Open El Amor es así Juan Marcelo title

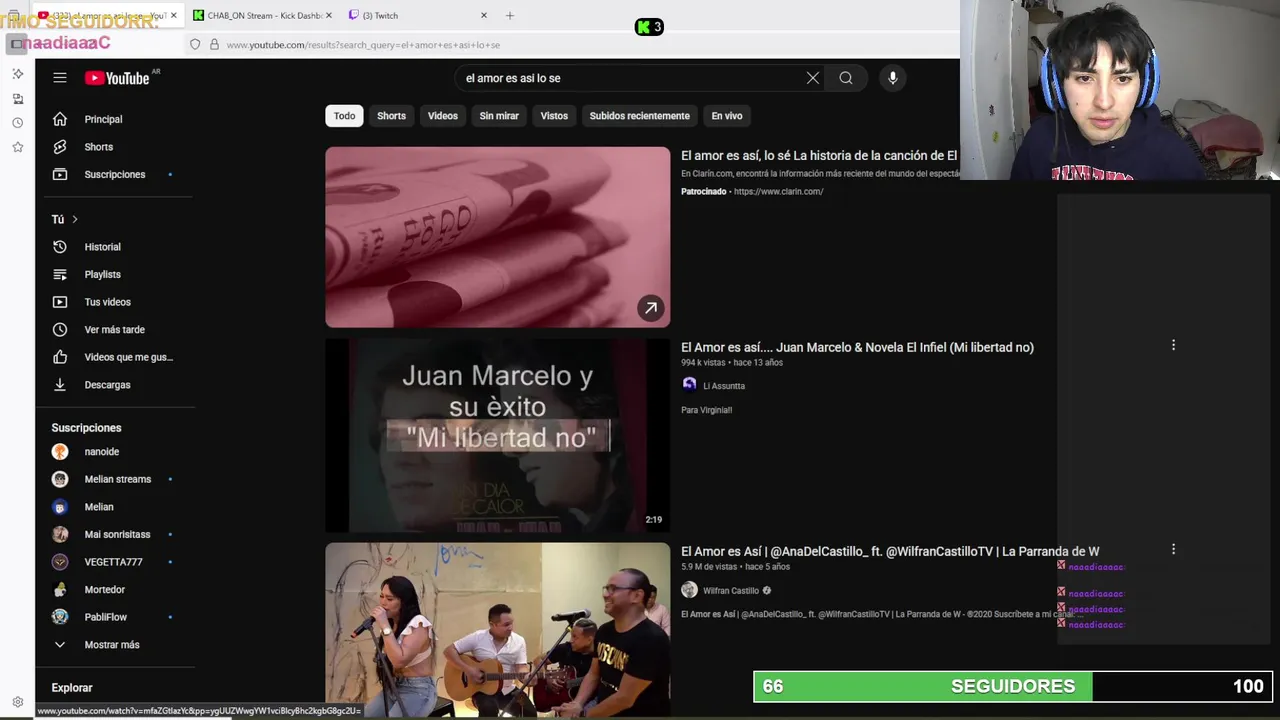pyautogui.click(x=857, y=347)
